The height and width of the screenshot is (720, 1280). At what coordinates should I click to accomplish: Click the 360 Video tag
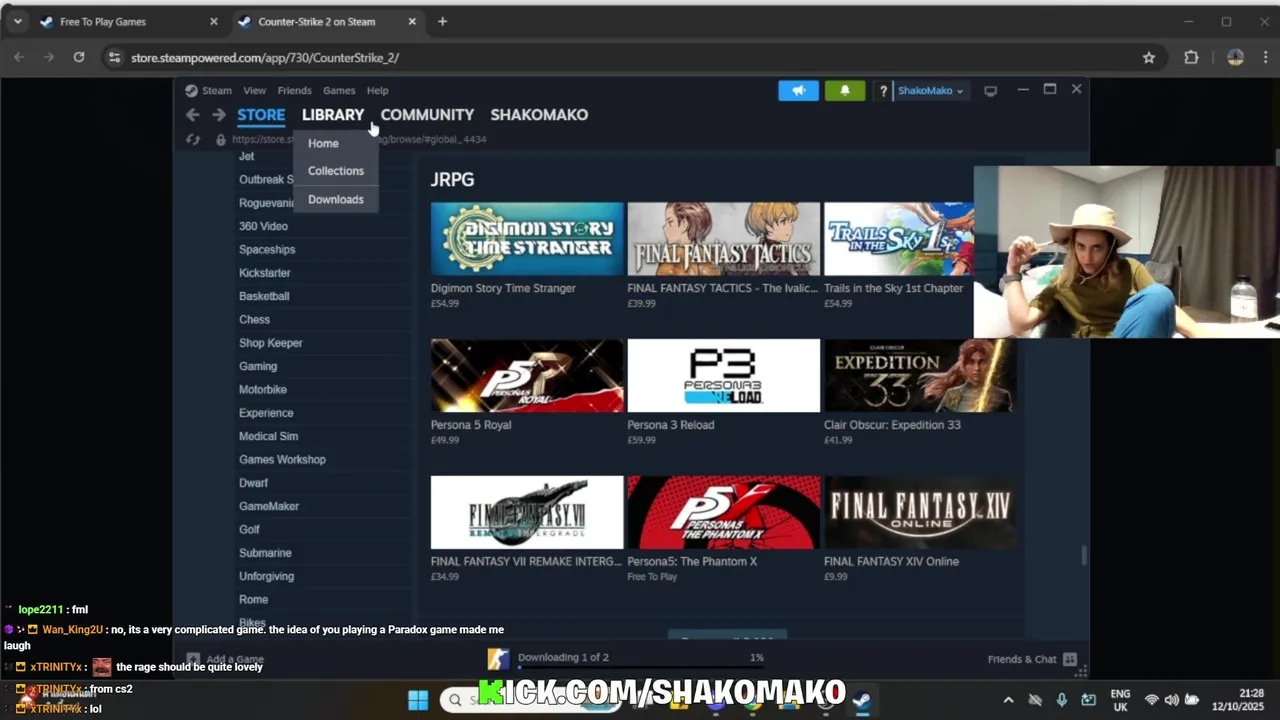click(x=263, y=226)
